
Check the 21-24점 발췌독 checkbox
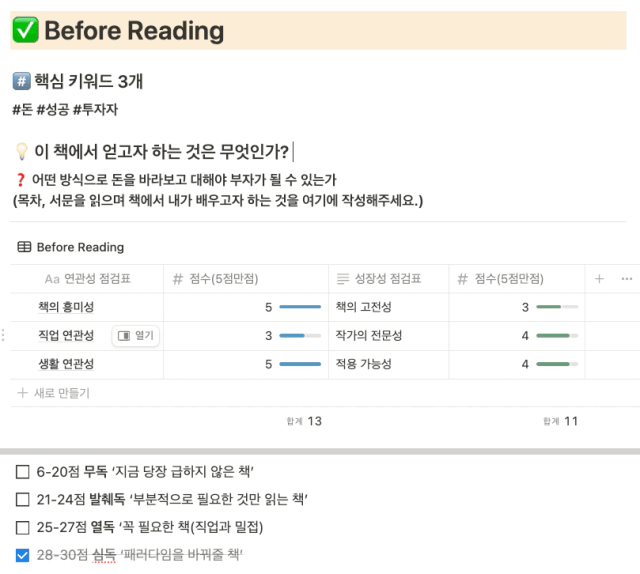(x=22, y=499)
